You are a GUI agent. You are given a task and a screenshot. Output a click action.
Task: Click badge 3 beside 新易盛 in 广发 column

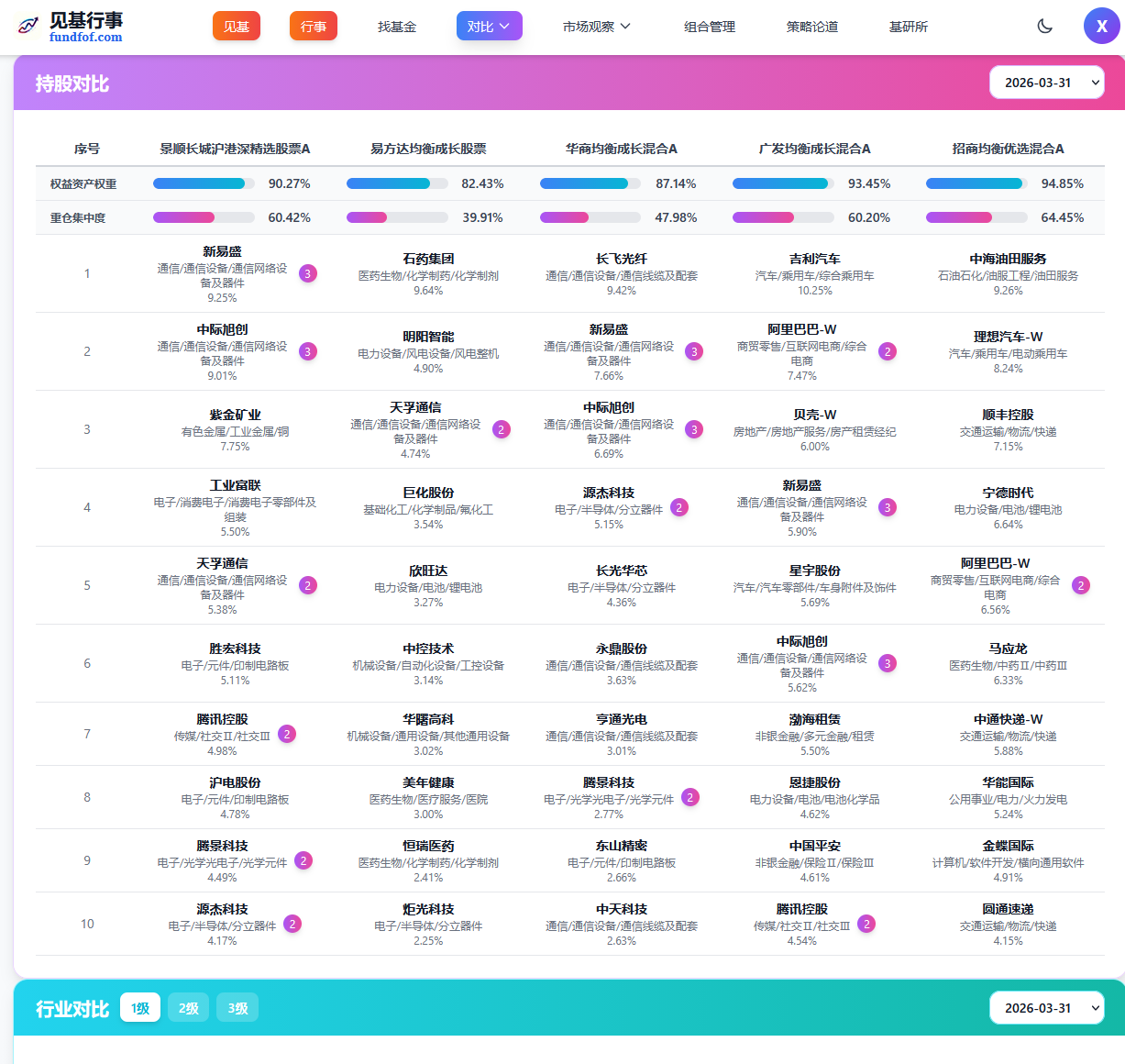point(888,507)
